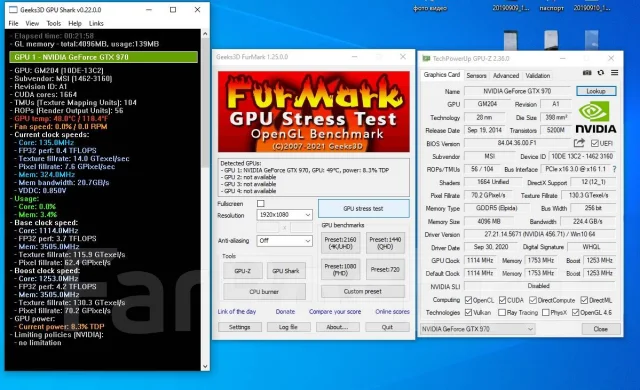Image resolution: width=640 pixels, height=390 pixels.
Task: Launch GPU Shark from FurMark tools
Action: coord(286,271)
